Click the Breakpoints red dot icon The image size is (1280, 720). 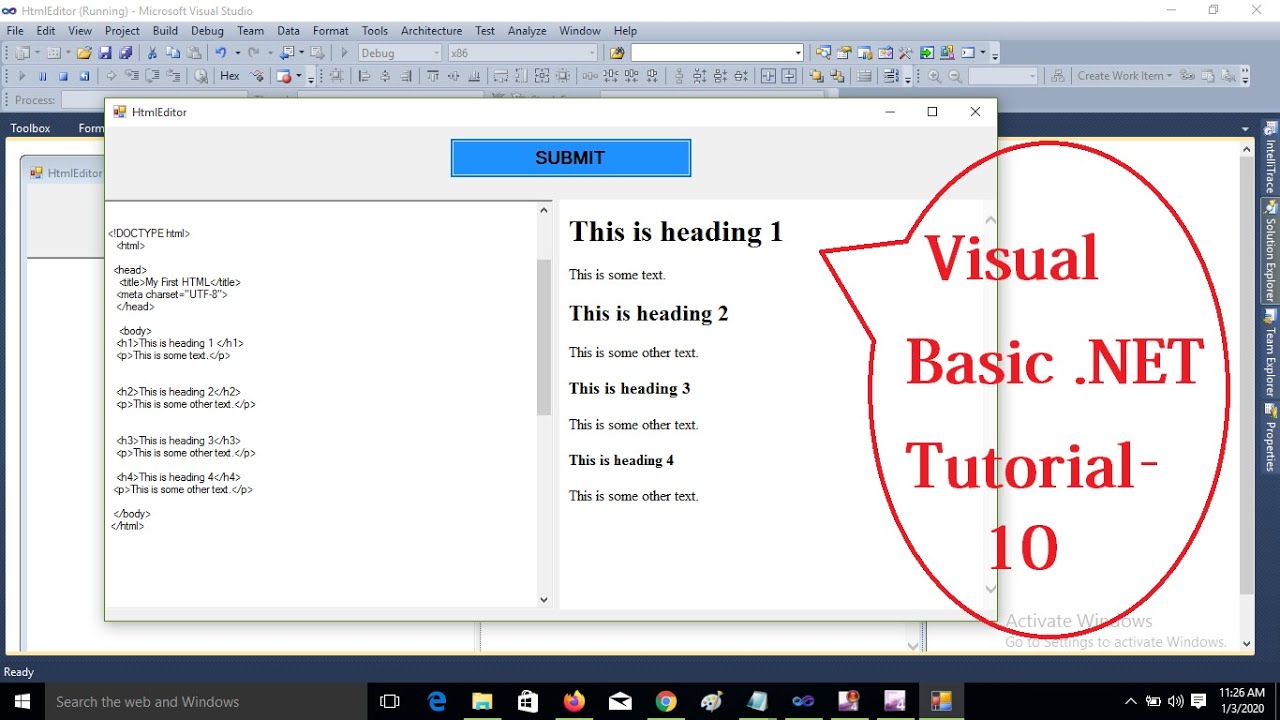click(284, 76)
